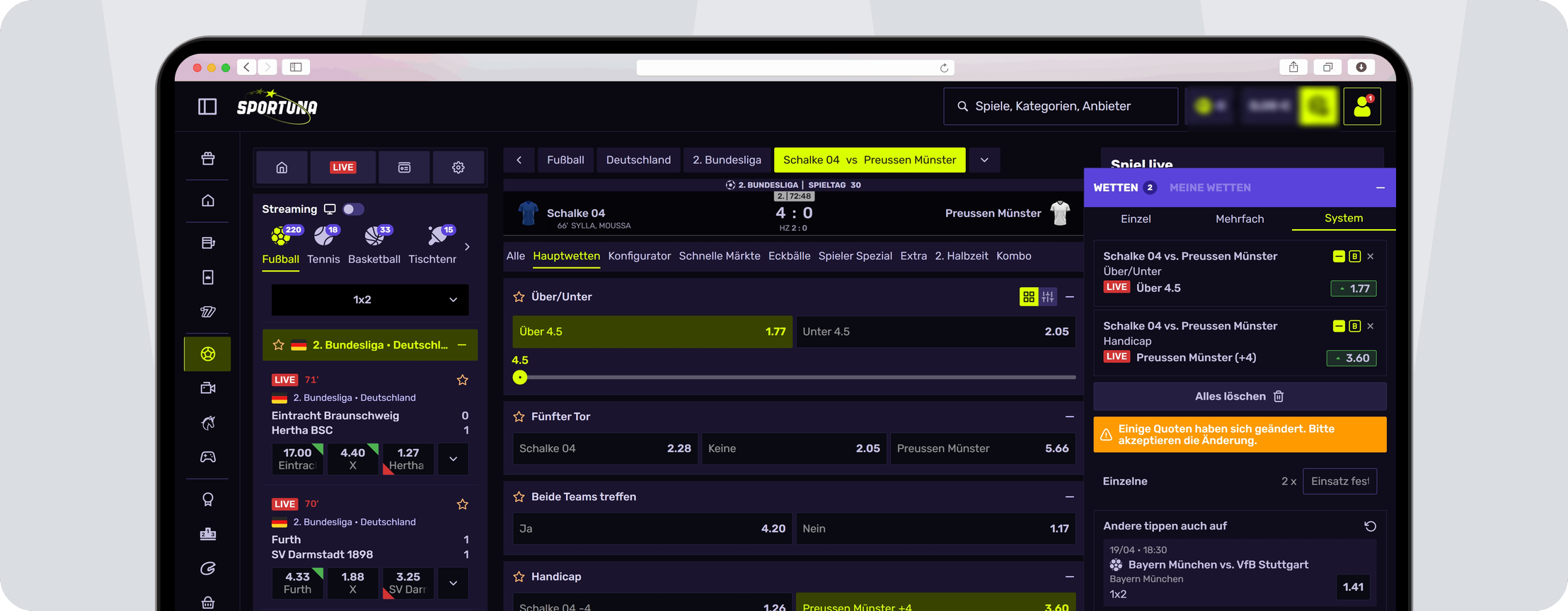The image size is (1568, 611).
Task: Open the Safari downloads icon
Action: tap(1361, 67)
